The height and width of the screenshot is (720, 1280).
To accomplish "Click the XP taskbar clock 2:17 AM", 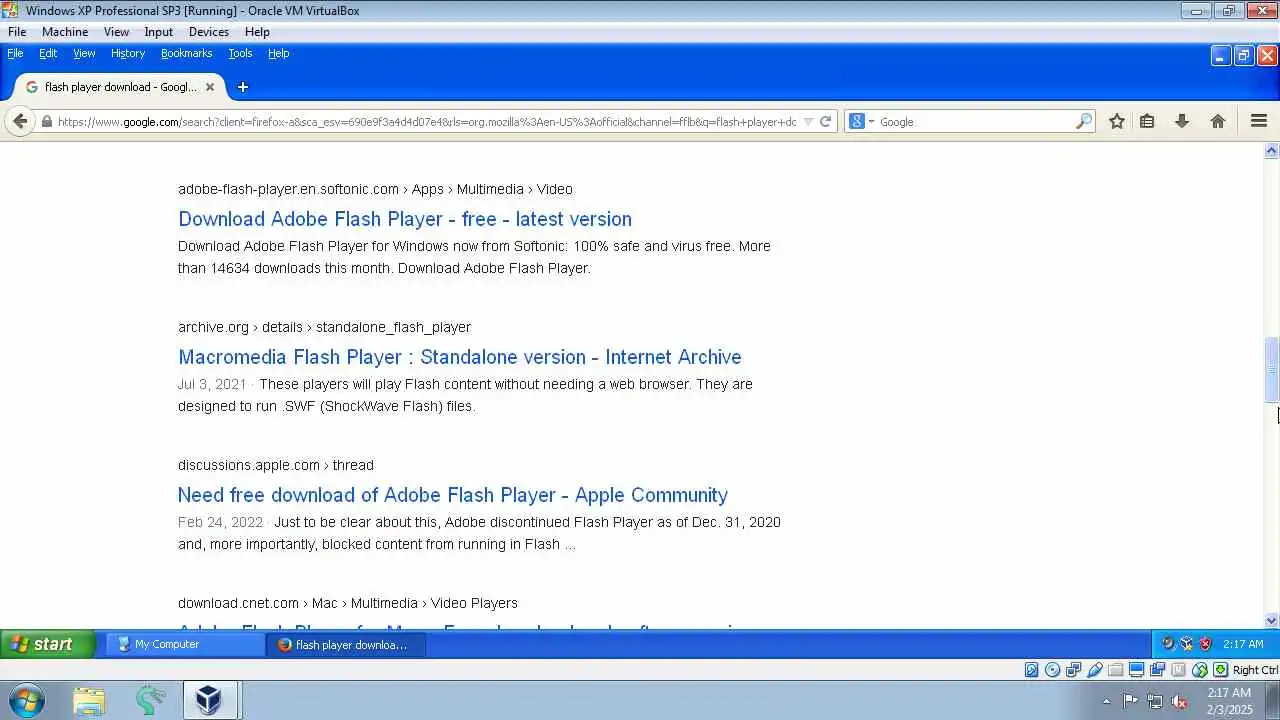I will [x=1243, y=644].
